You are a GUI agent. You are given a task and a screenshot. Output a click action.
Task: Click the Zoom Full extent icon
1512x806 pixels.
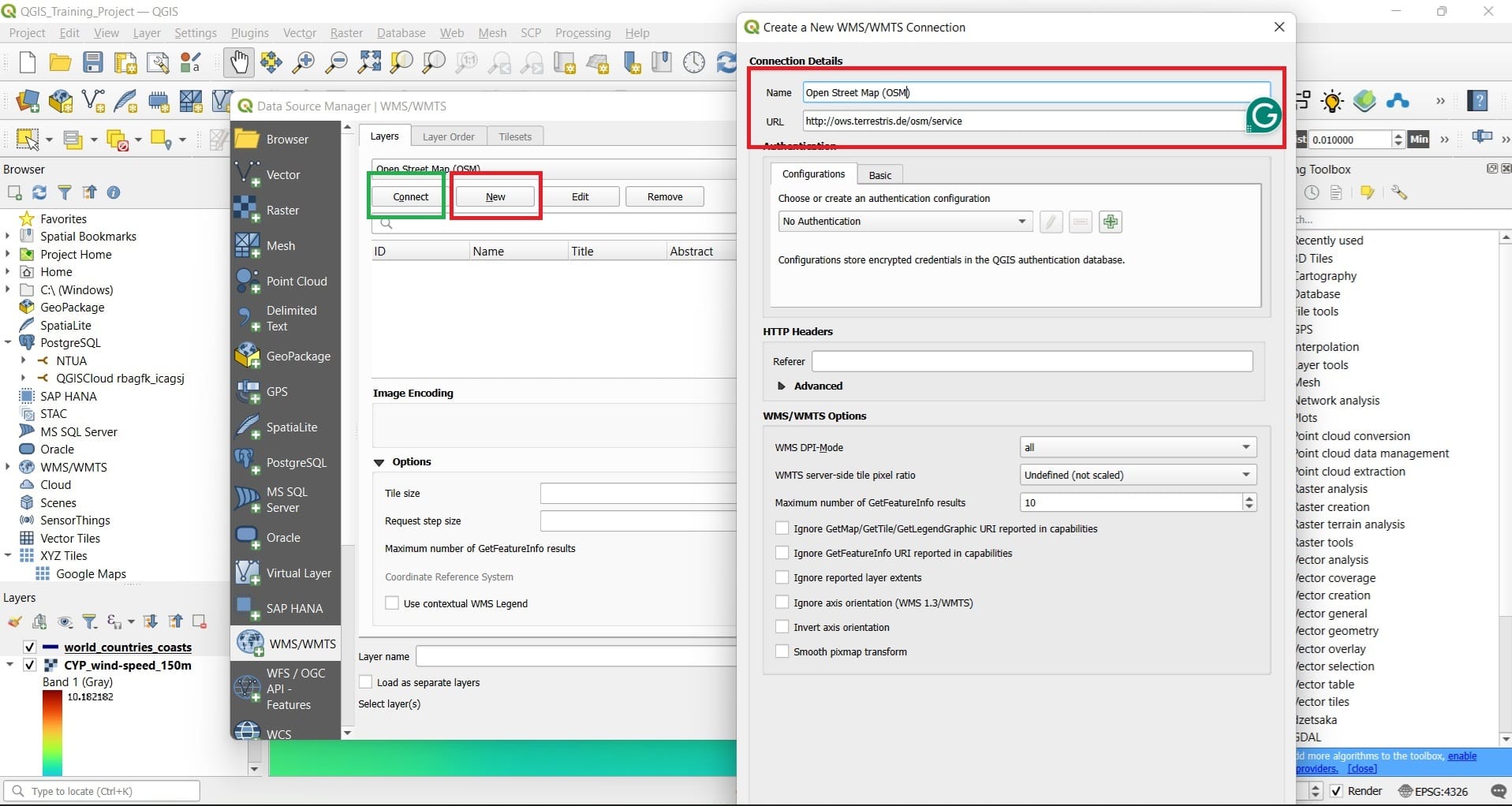[x=369, y=62]
